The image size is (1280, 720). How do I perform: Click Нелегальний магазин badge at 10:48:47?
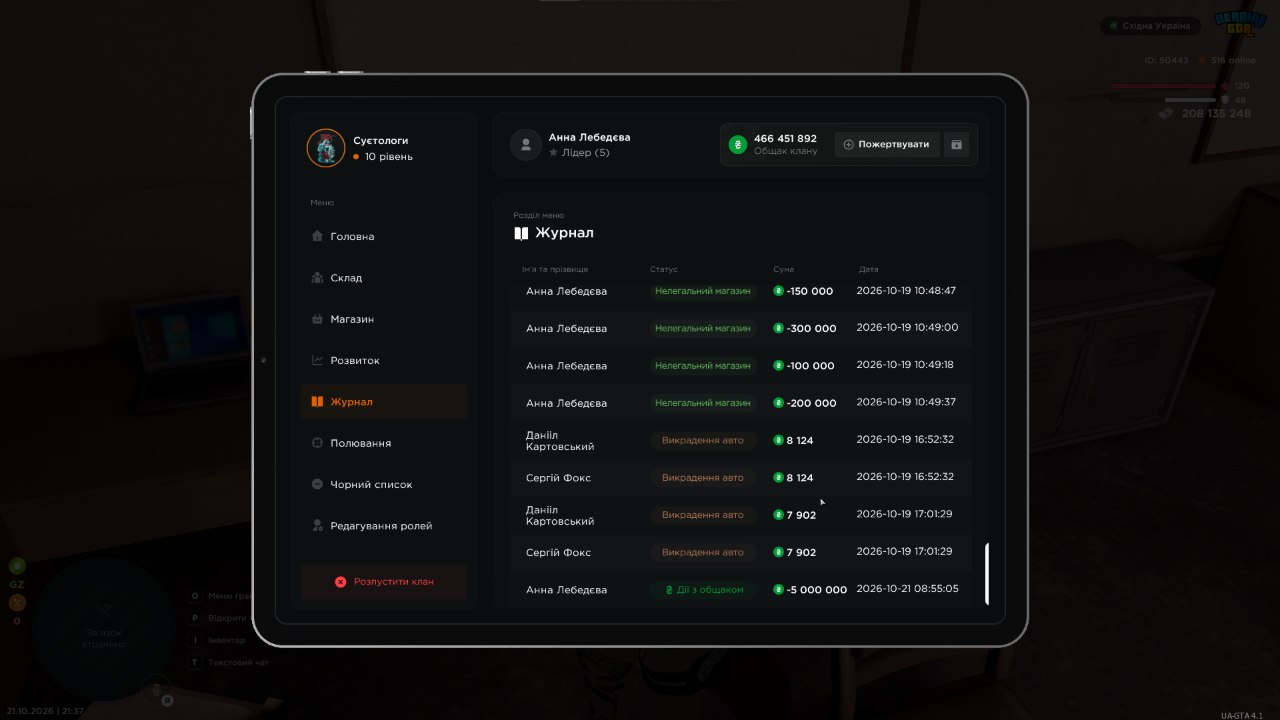click(703, 291)
